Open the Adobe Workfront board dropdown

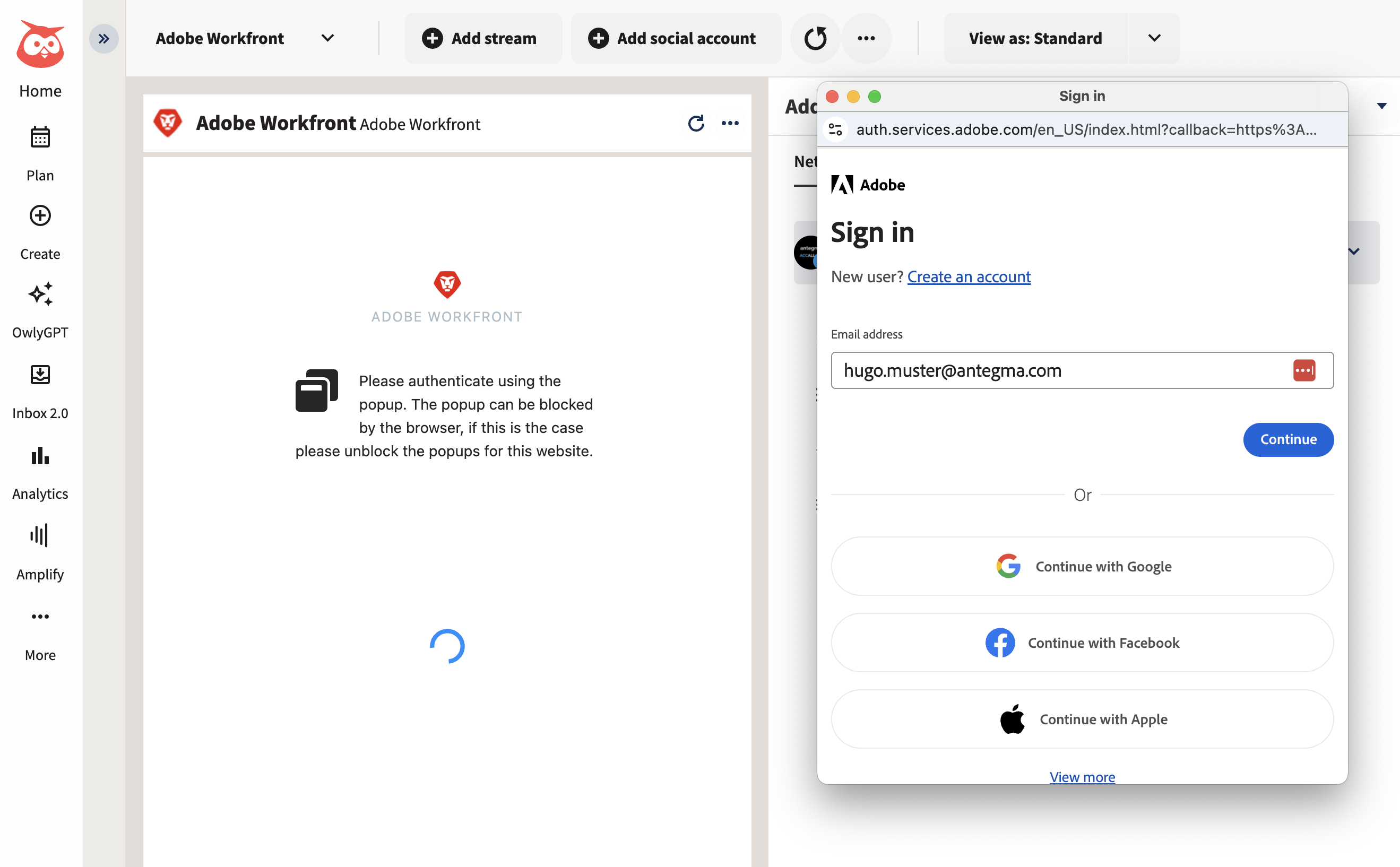(246, 38)
